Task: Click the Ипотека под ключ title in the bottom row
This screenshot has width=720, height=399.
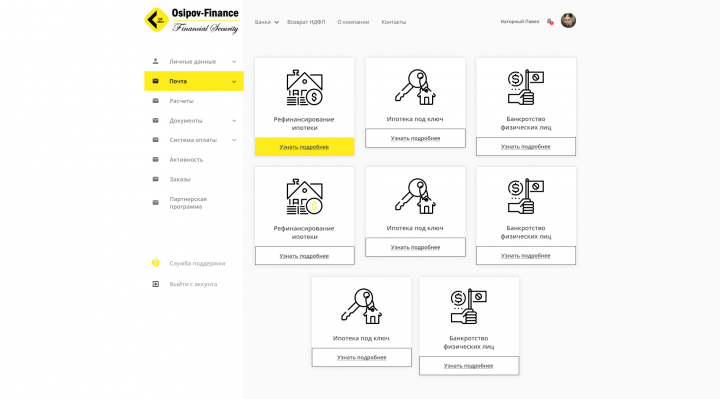Action: pos(361,338)
